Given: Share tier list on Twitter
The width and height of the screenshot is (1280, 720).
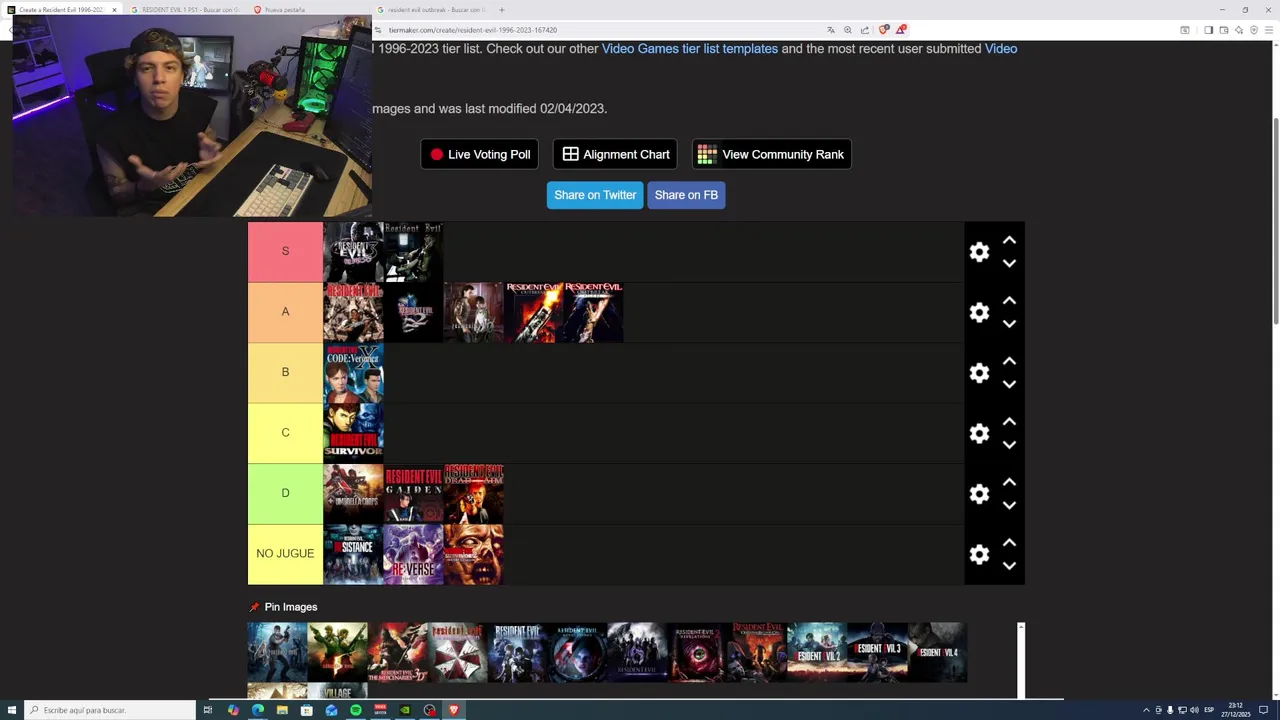Looking at the screenshot, I should (x=595, y=195).
